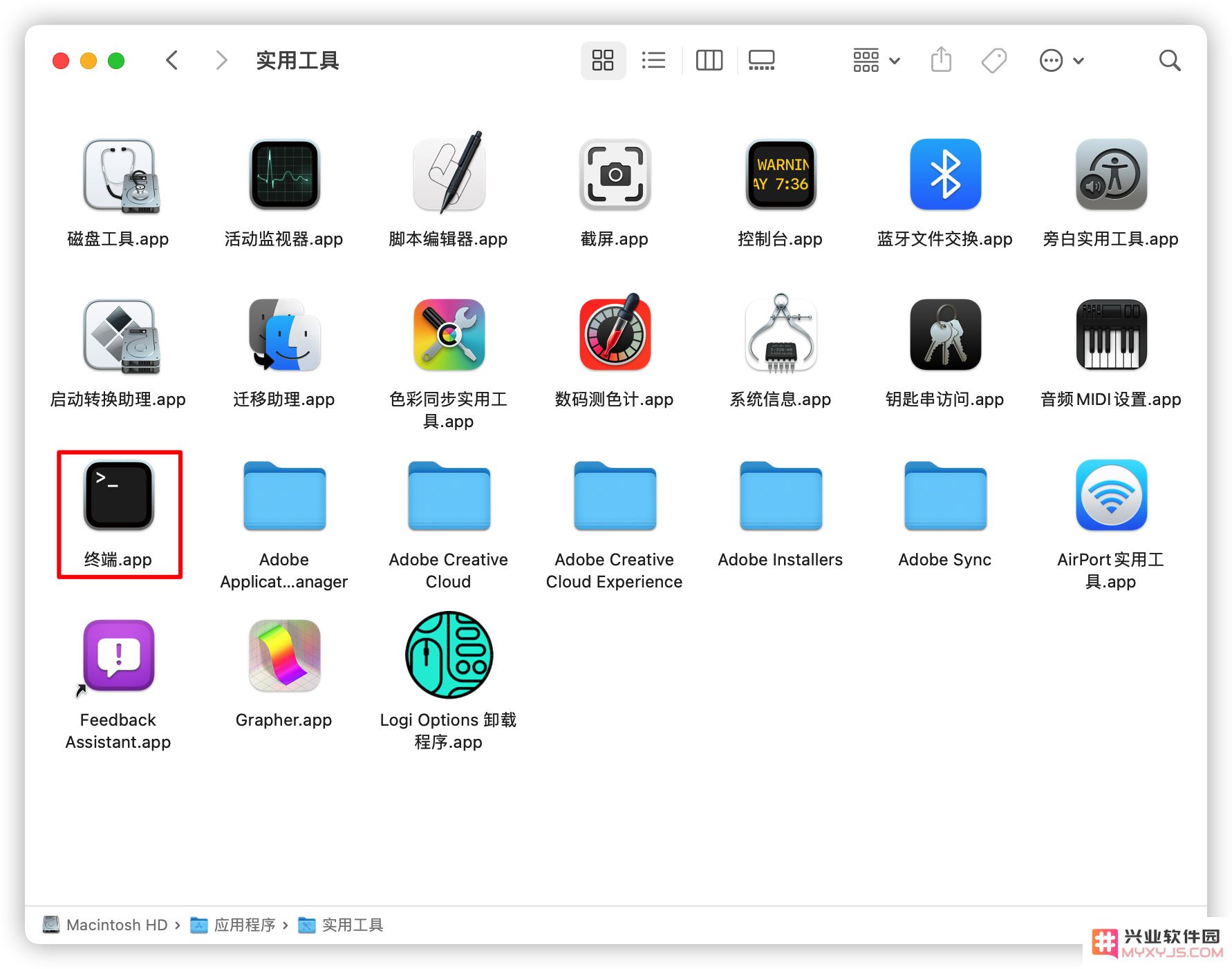Go back using the left chevron
This screenshot has width=1232, height=969.
172,60
